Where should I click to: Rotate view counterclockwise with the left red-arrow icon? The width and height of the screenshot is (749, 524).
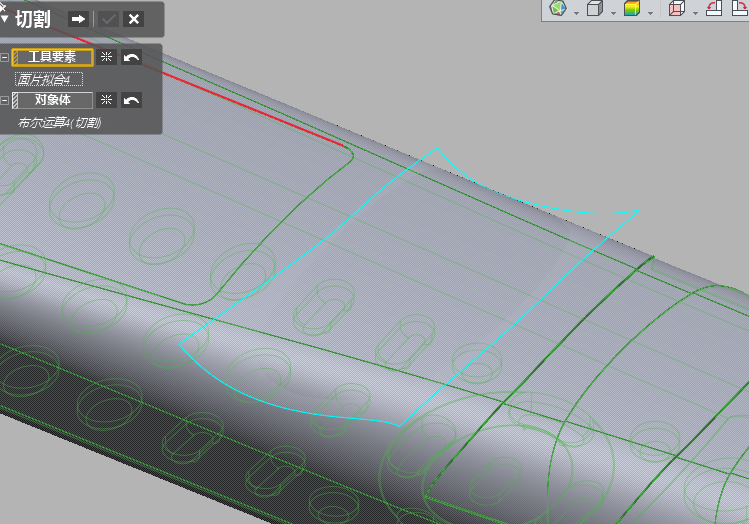coord(714,8)
